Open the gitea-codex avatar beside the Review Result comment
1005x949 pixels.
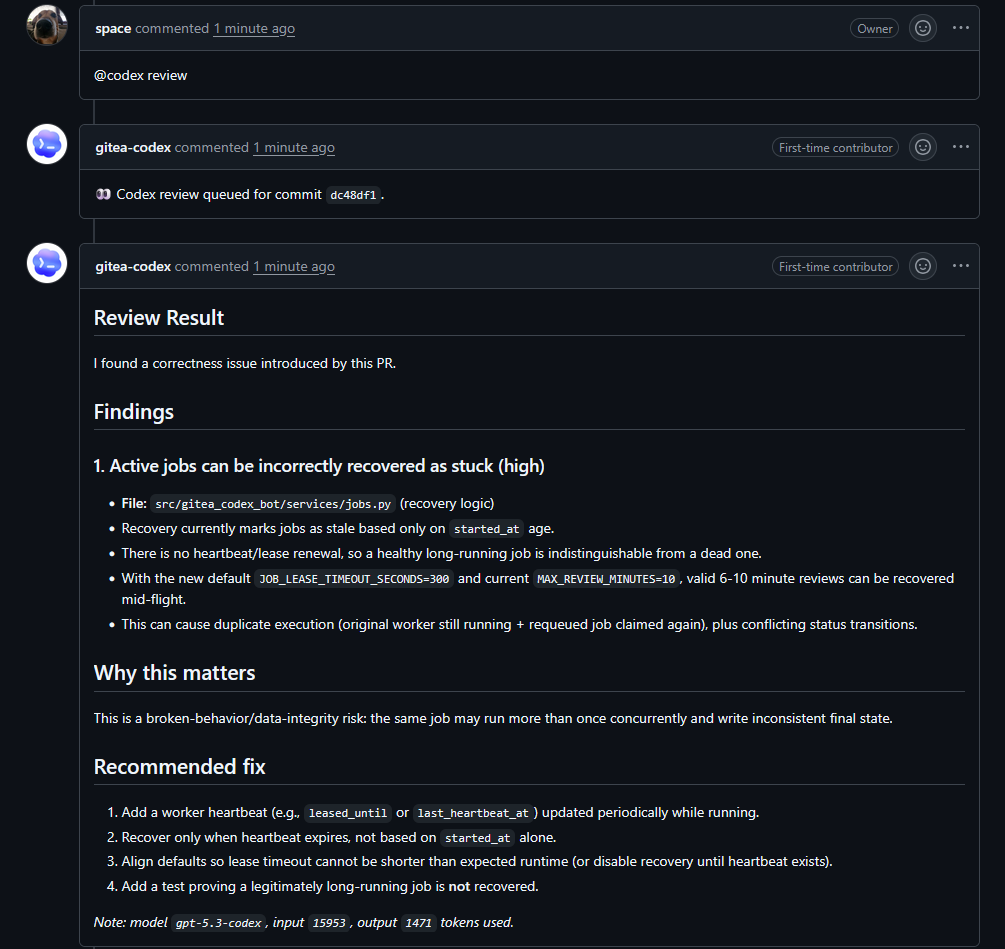tap(47, 263)
